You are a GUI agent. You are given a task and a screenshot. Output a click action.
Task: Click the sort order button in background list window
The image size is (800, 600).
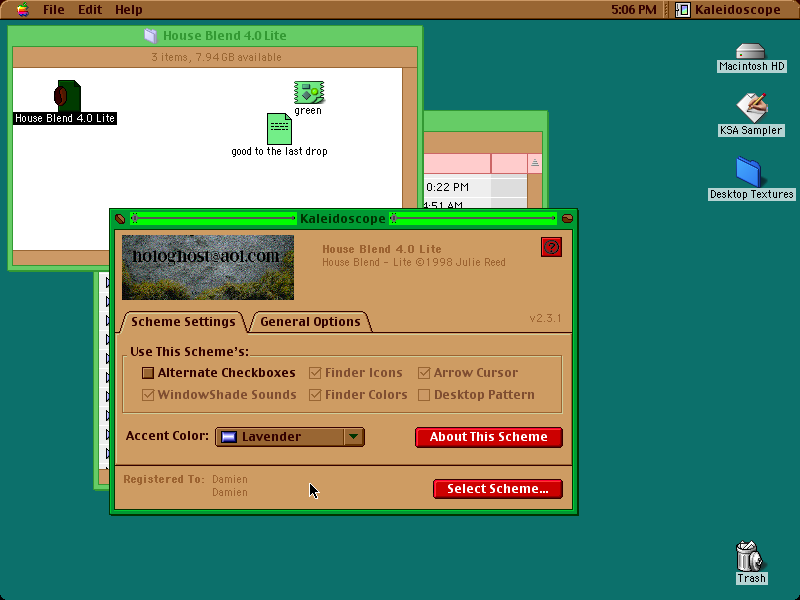(534, 163)
